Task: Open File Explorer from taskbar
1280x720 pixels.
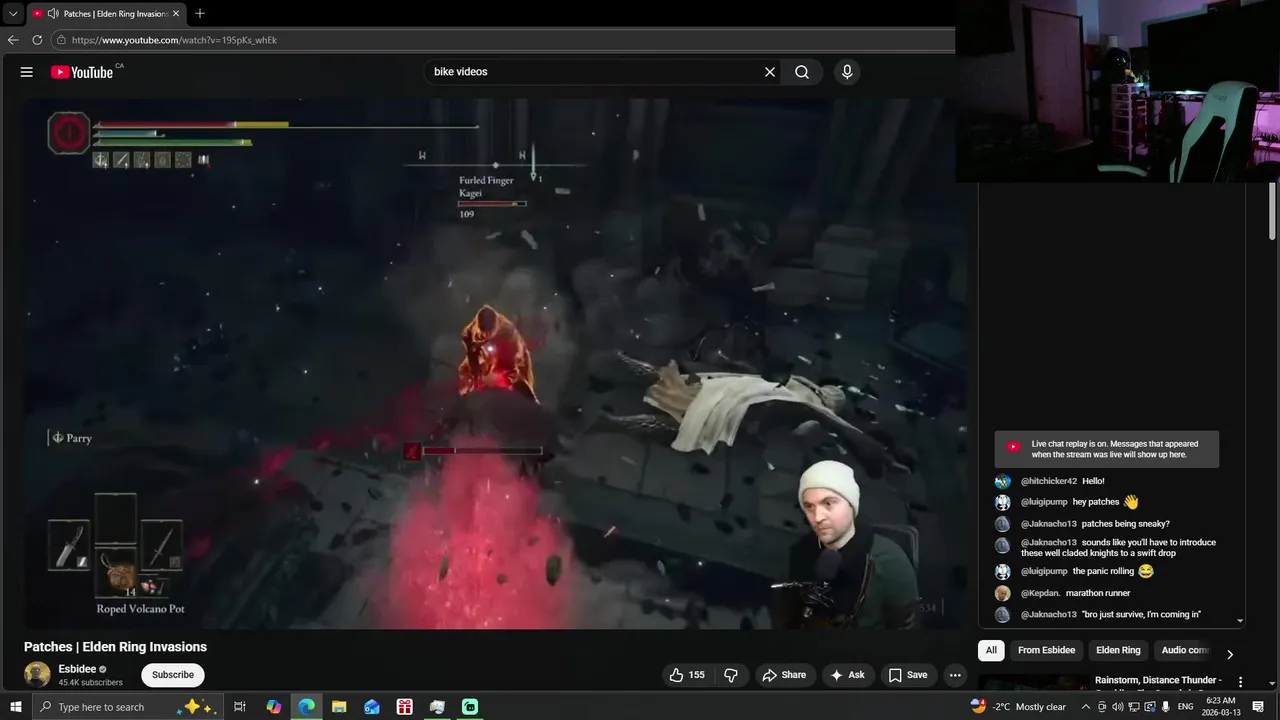Action: (339, 707)
